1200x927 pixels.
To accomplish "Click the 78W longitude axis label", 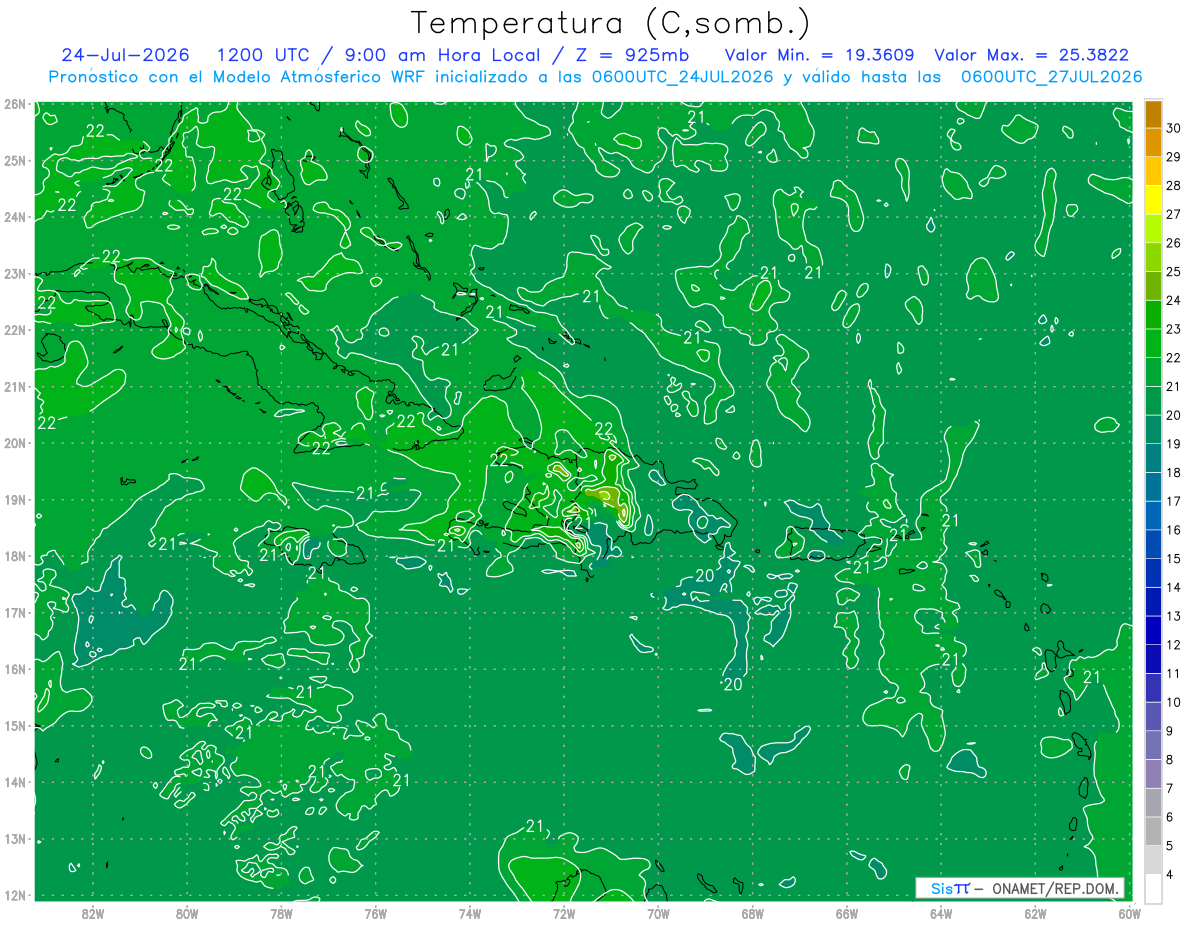I will coord(281,913).
